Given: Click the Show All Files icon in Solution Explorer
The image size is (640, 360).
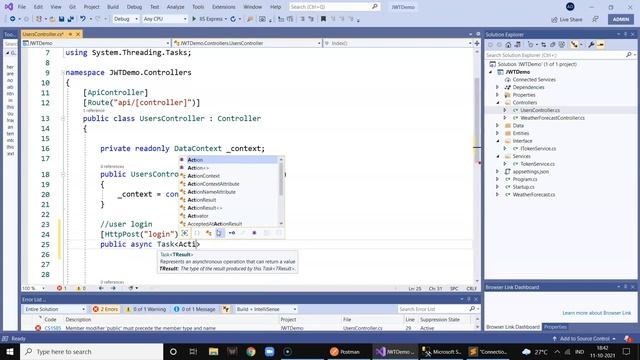Looking at the screenshot, I should tap(562, 45).
